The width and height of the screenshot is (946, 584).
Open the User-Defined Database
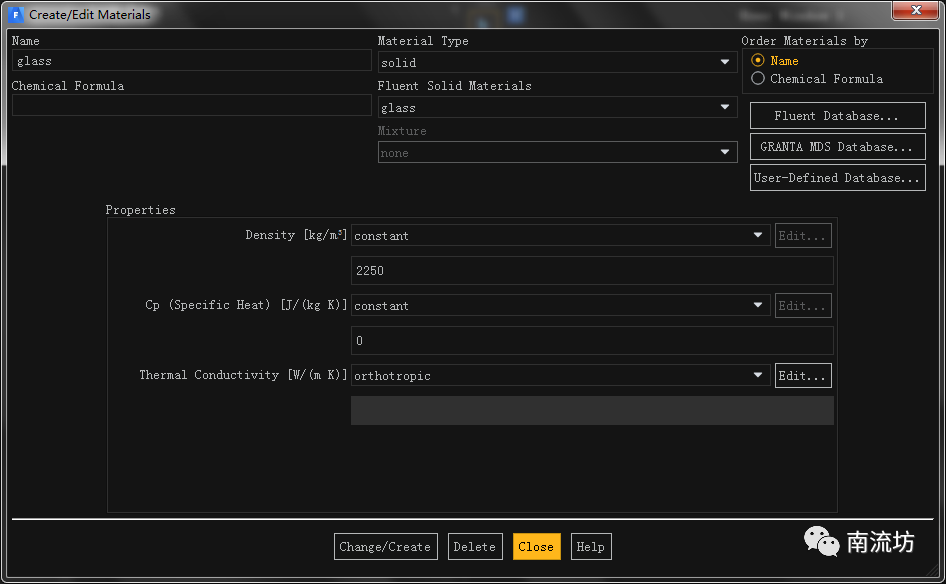837,178
